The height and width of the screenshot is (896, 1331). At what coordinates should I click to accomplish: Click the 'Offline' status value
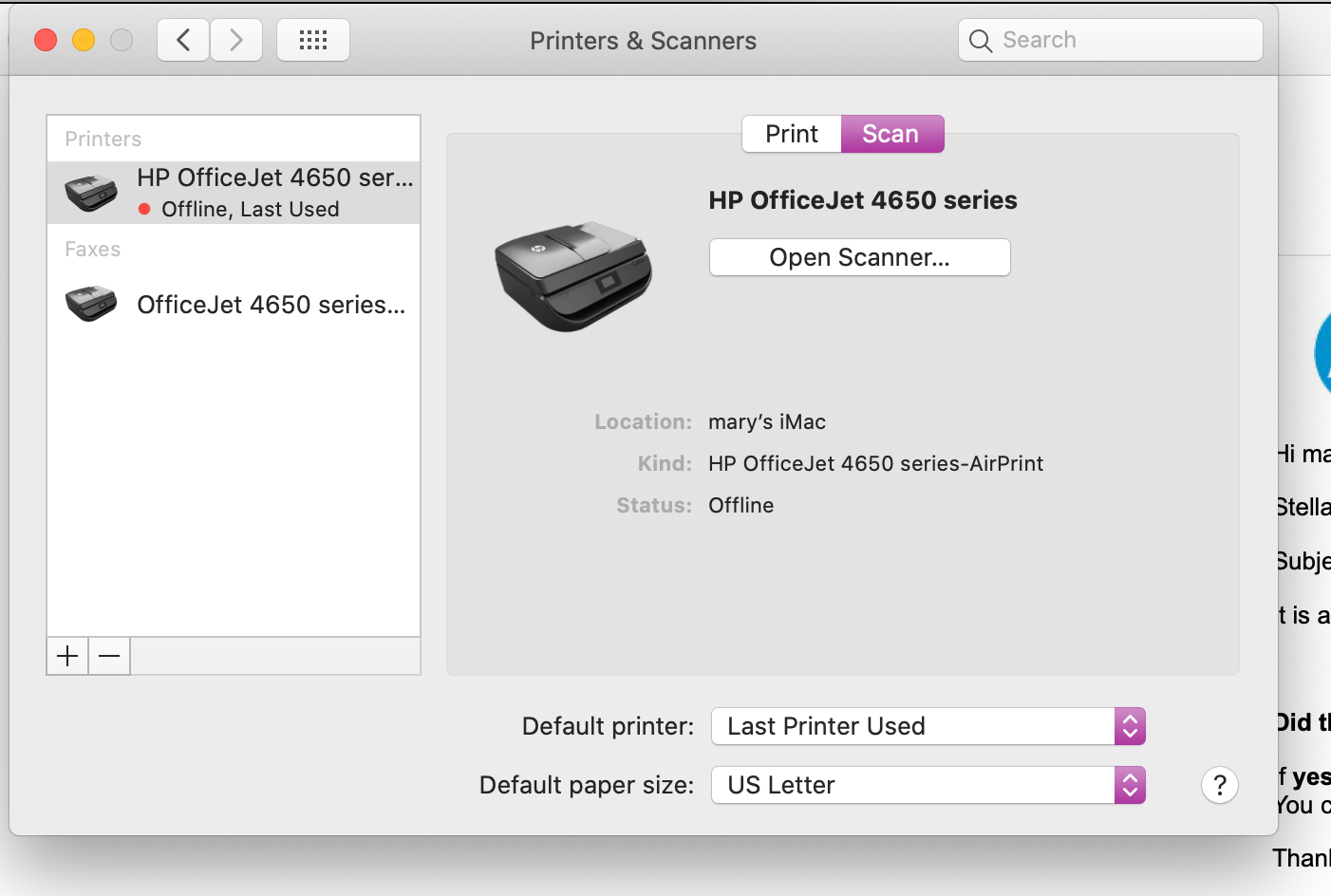click(741, 505)
